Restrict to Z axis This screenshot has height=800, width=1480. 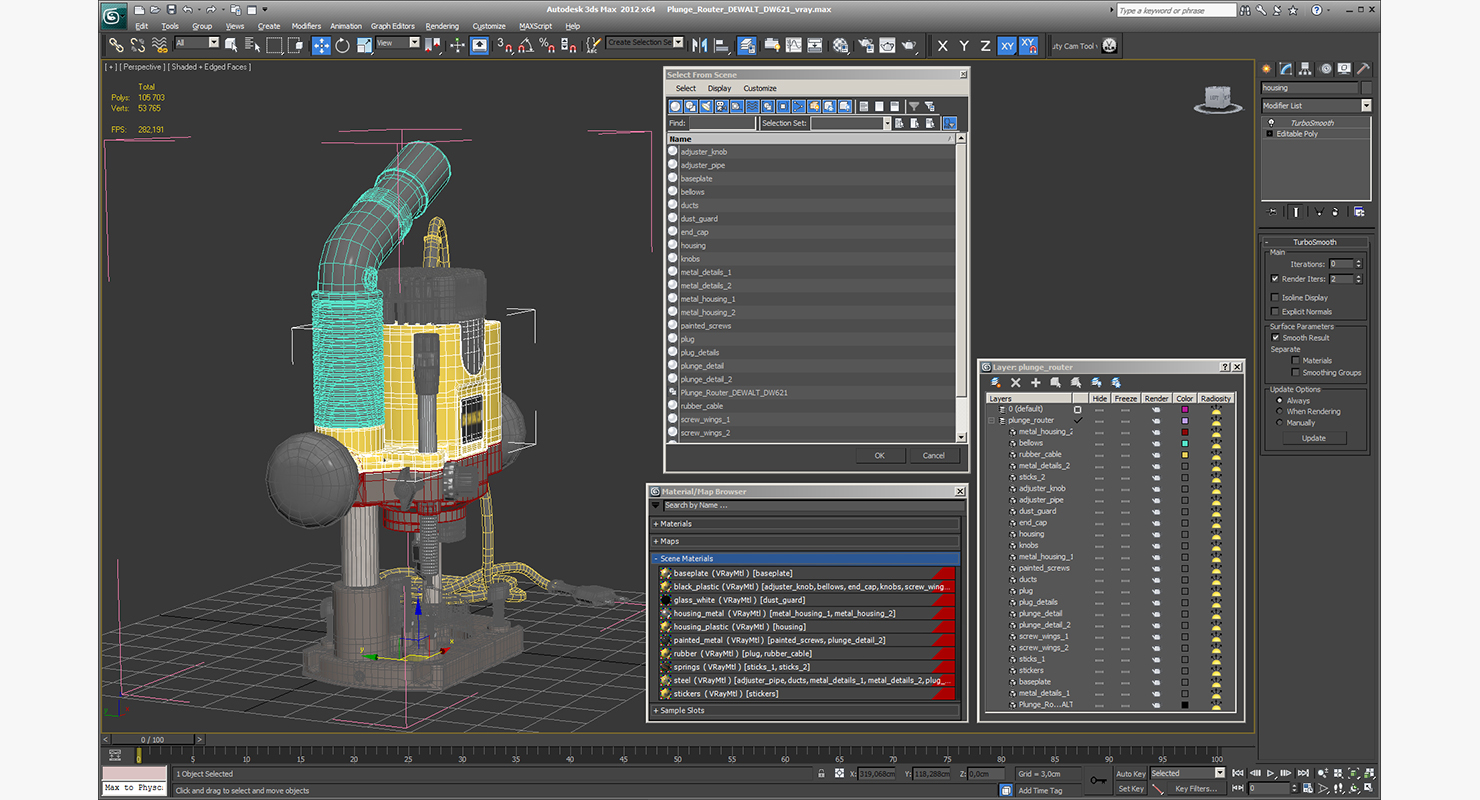(x=985, y=46)
